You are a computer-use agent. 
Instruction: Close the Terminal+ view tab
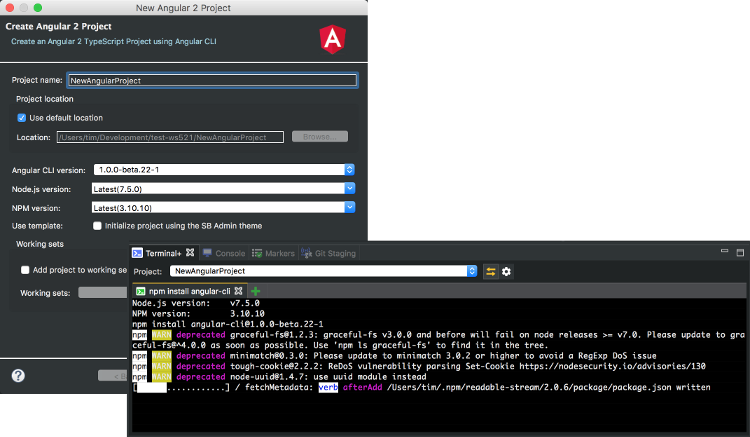(190, 252)
